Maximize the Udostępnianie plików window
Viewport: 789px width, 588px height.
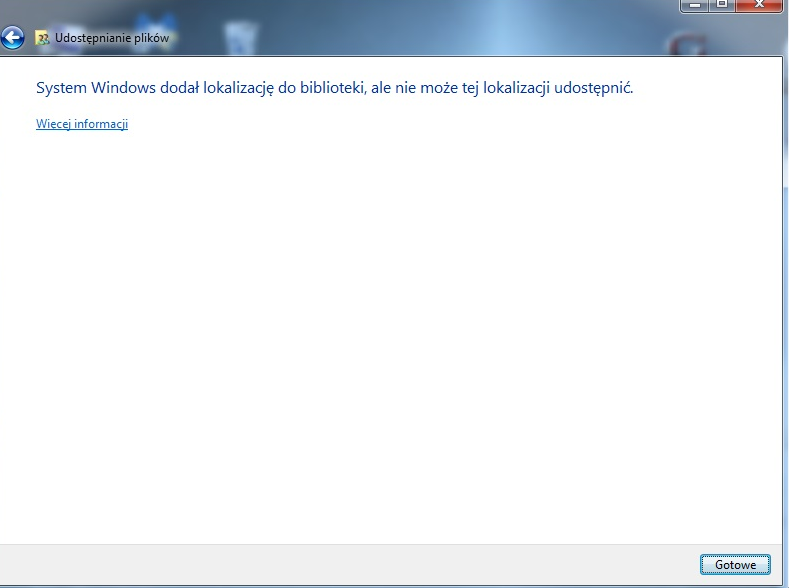(x=722, y=5)
